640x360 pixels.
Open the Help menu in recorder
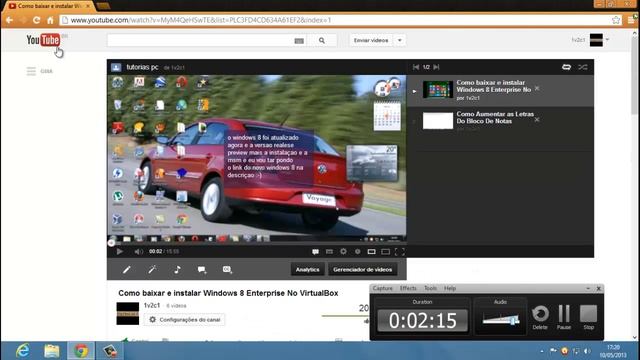pyautogui.click(x=450, y=288)
